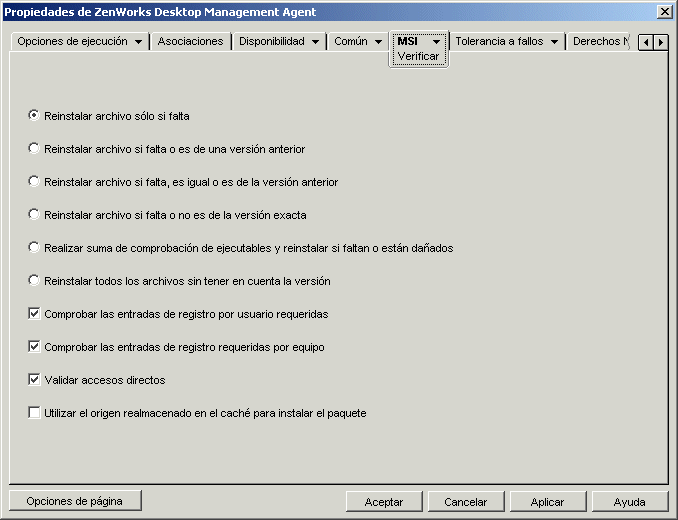The image size is (678, 520).
Task: Switch to the Asociaciones tab
Action: [190, 41]
